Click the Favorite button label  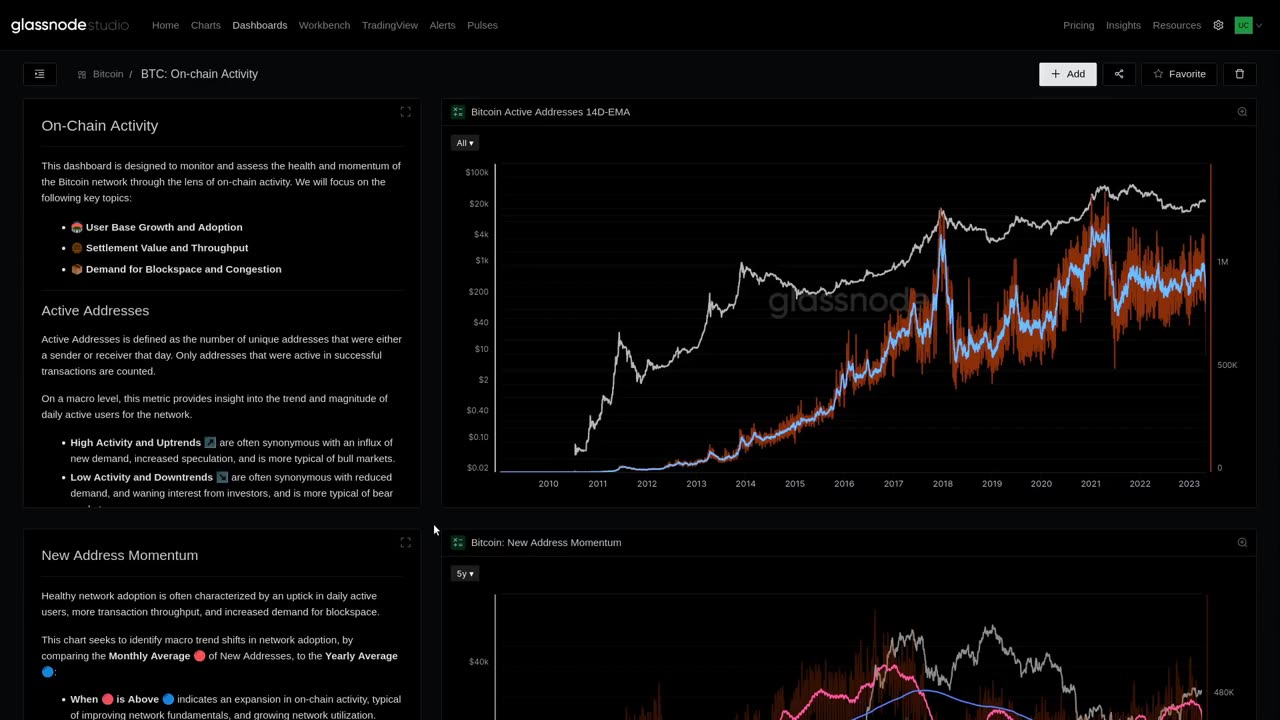[1187, 74]
